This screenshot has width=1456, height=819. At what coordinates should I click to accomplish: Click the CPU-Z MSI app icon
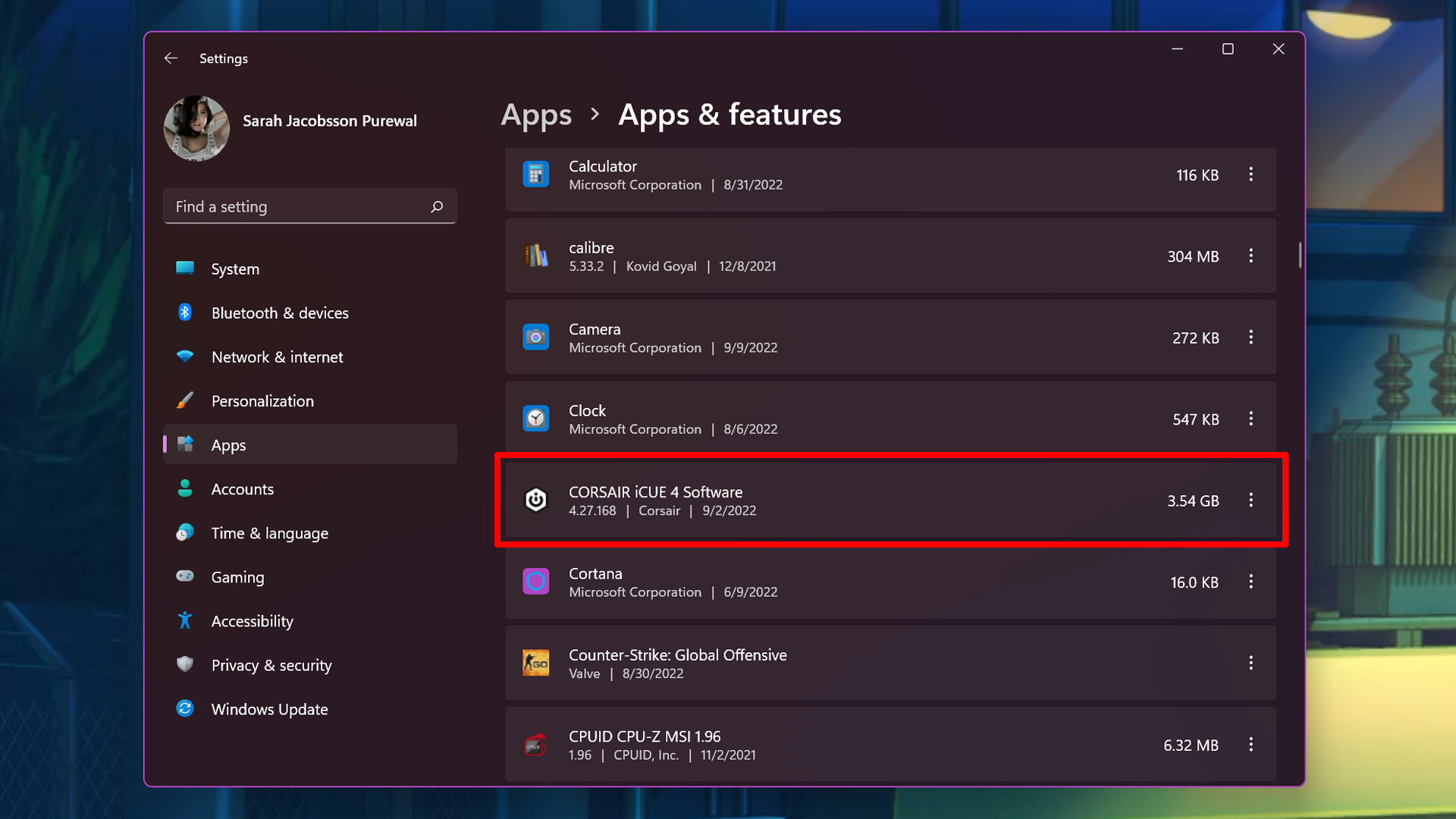pos(536,745)
